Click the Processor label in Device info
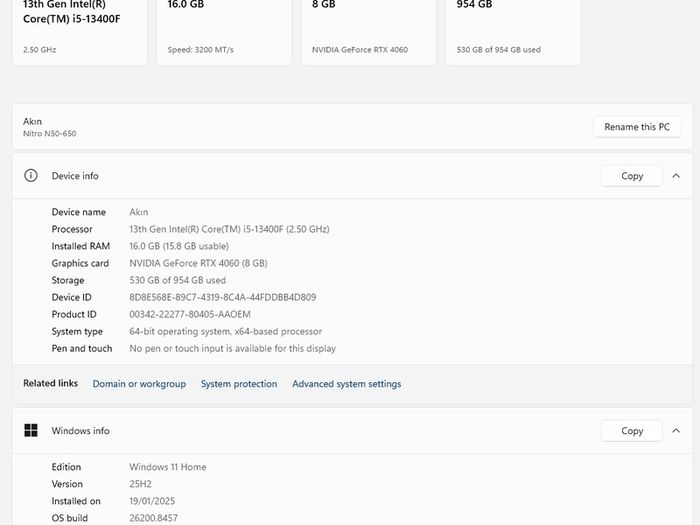 (x=72, y=229)
